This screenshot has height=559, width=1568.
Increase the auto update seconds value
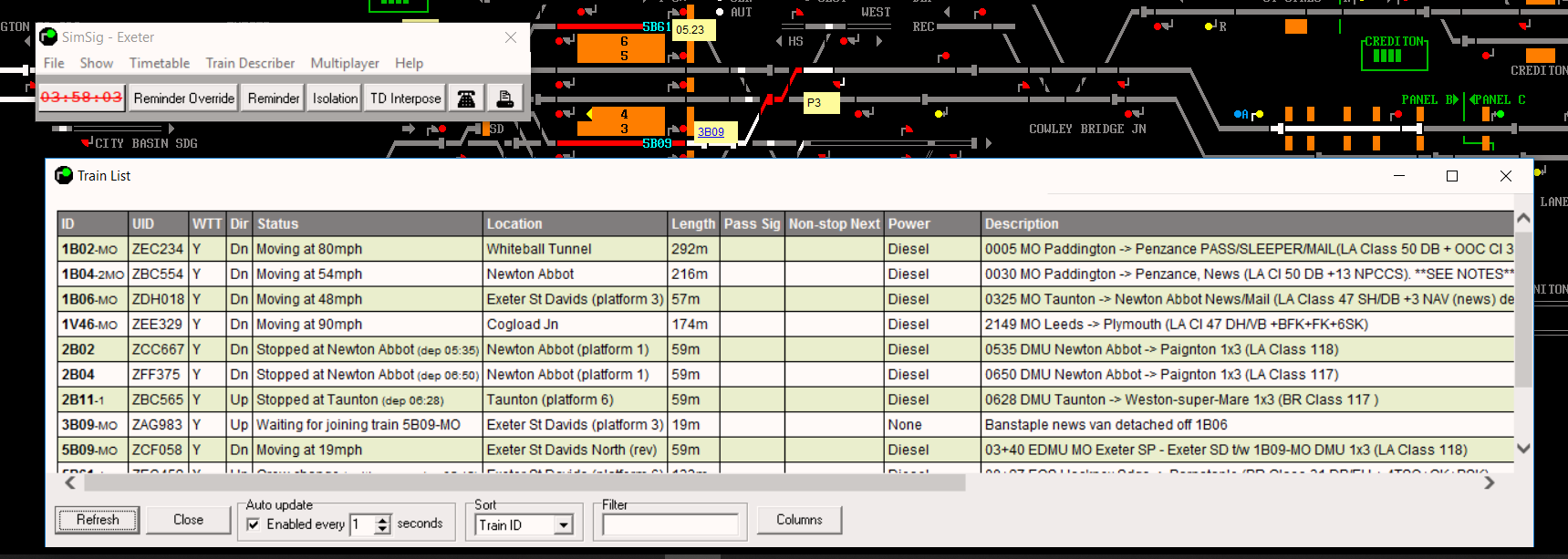pos(383,520)
